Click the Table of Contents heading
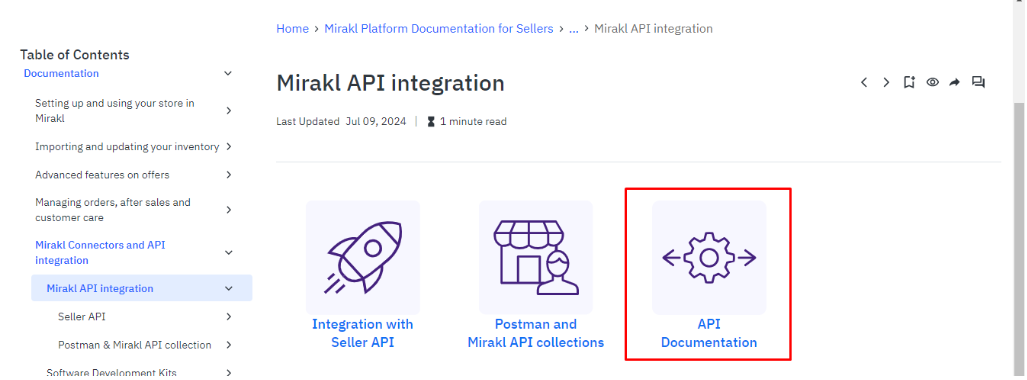This screenshot has height=380, width=1027. [x=75, y=54]
